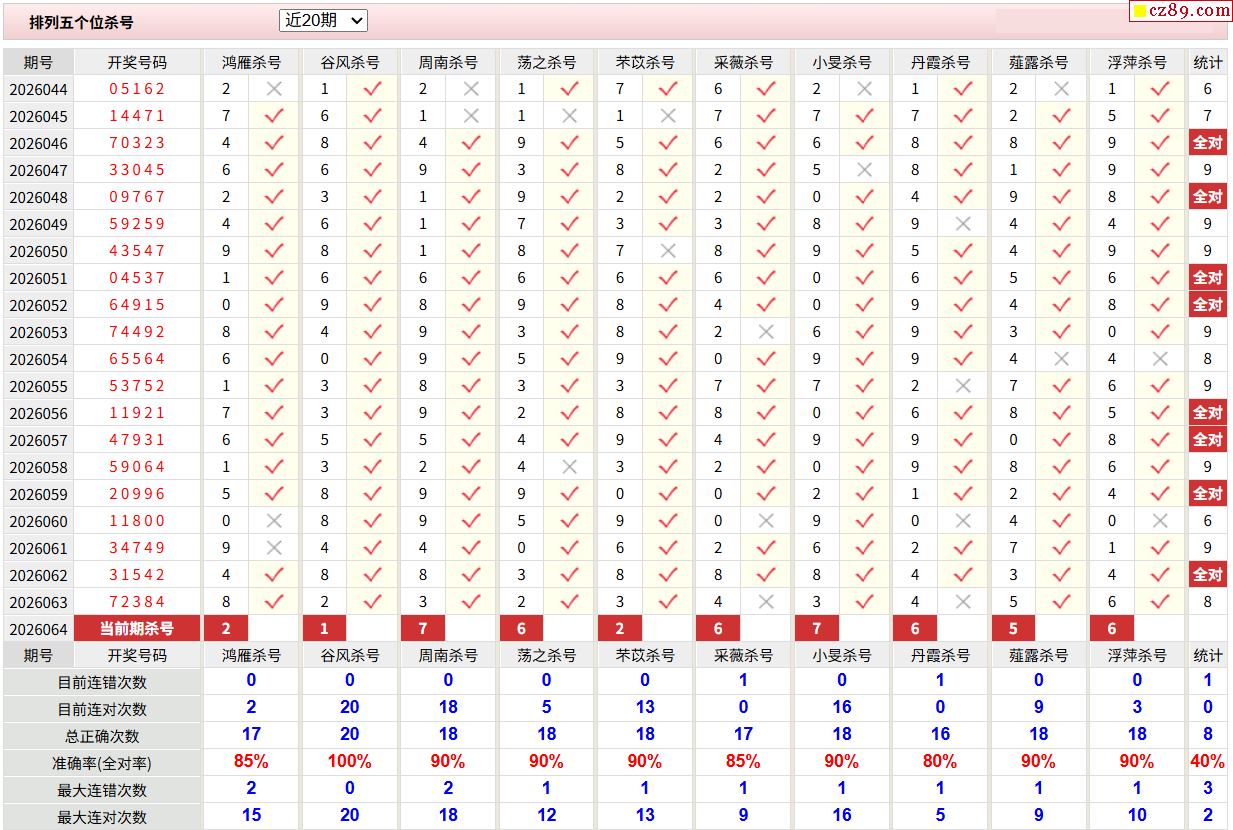
Task: Click the X mark for 鸿雁杀号 in row 2026044
Action: tap(274, 89)
